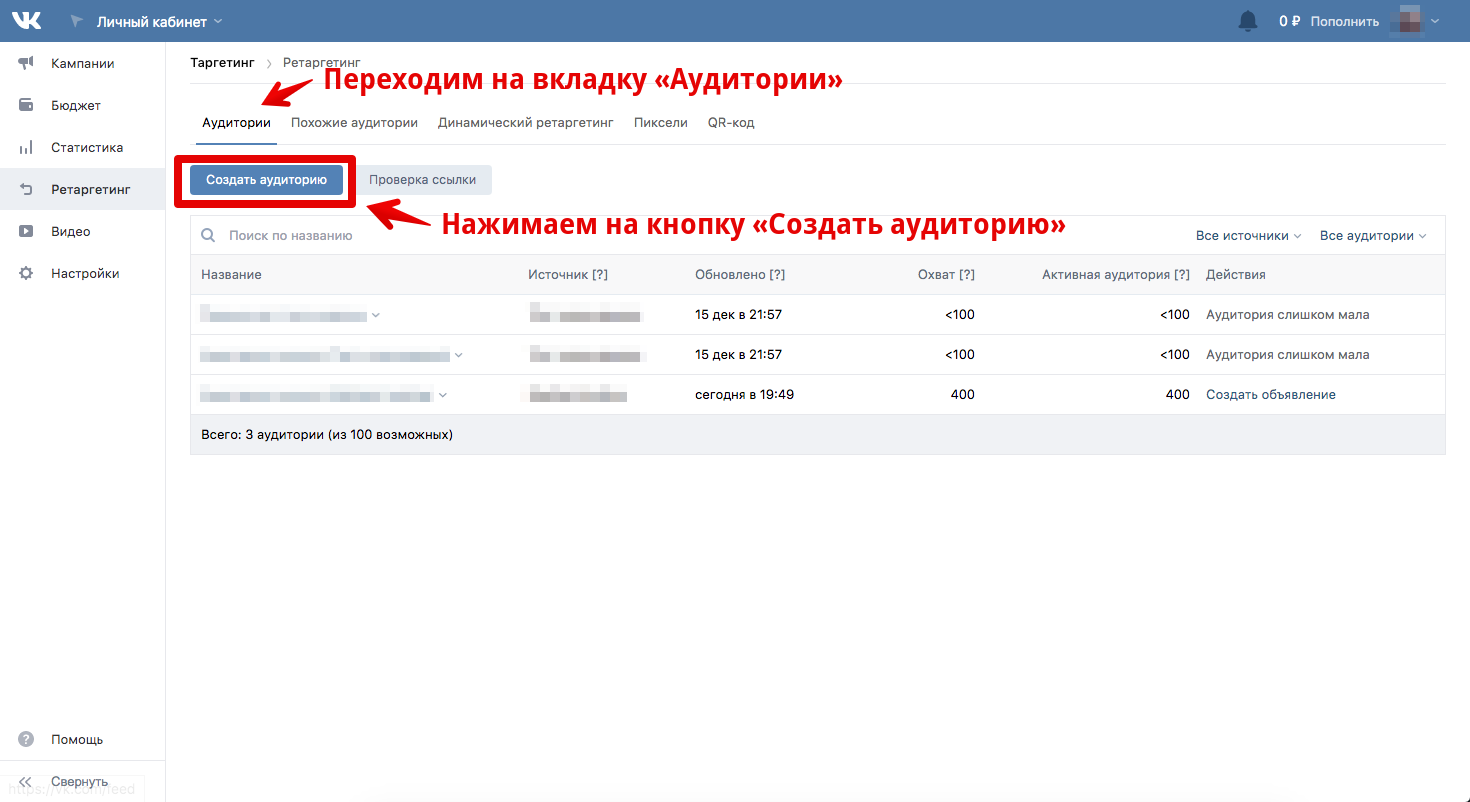Open Личный кабинет dropdown
This screenshot has height=802, width=1470.
(x=160, y=21)
